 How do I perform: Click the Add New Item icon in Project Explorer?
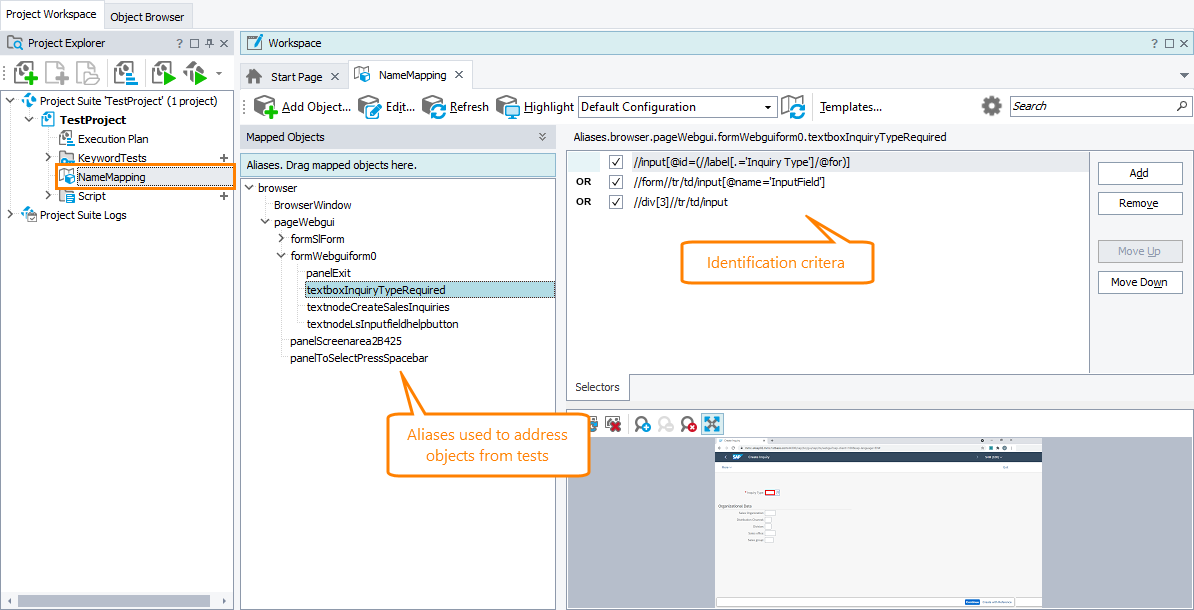pos(25,72)
